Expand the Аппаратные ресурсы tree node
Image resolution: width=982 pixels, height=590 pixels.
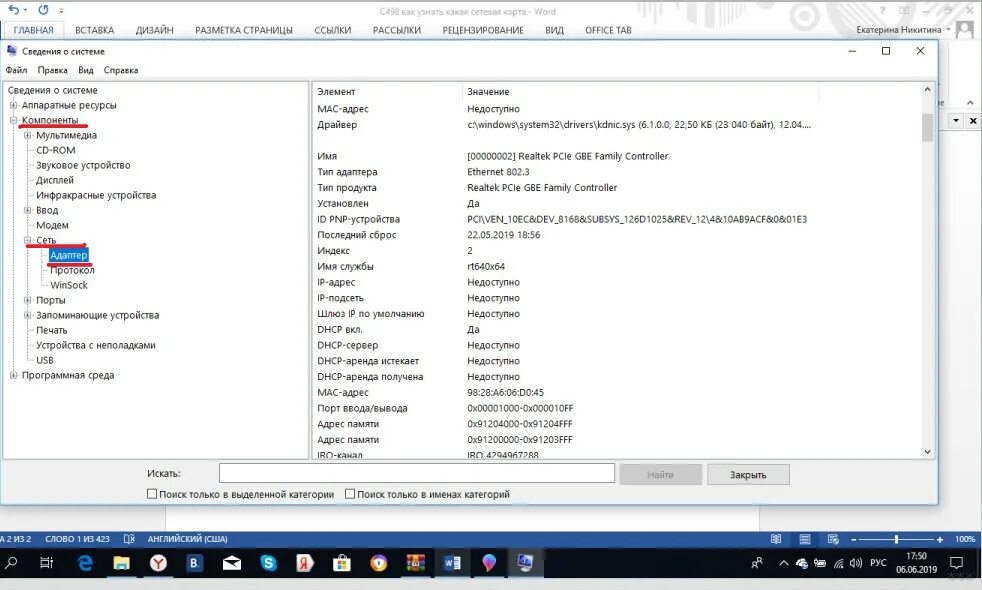coord(13,105)
